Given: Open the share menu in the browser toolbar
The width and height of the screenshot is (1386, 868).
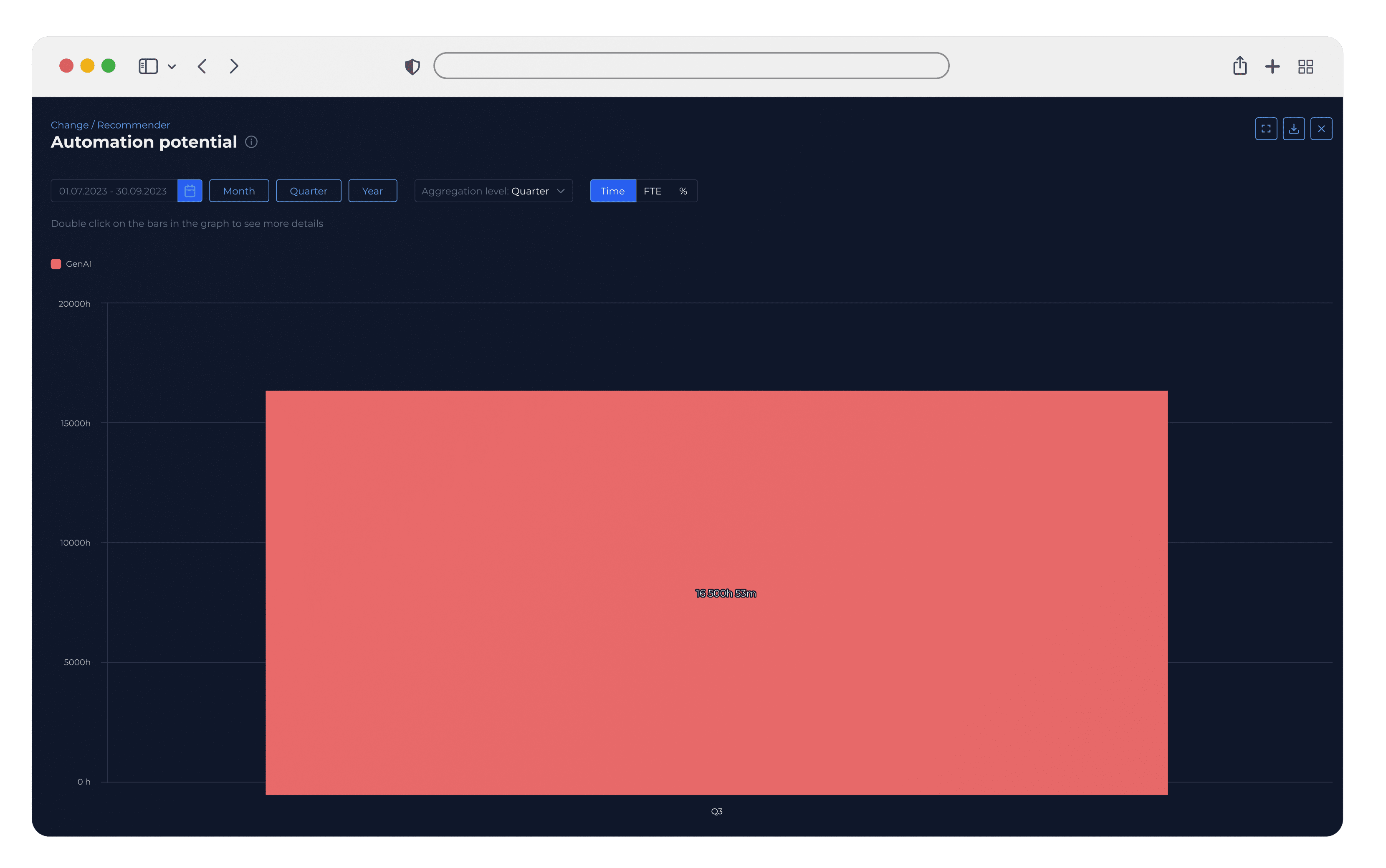Looking at the screenshot, I should [1239, 66].
